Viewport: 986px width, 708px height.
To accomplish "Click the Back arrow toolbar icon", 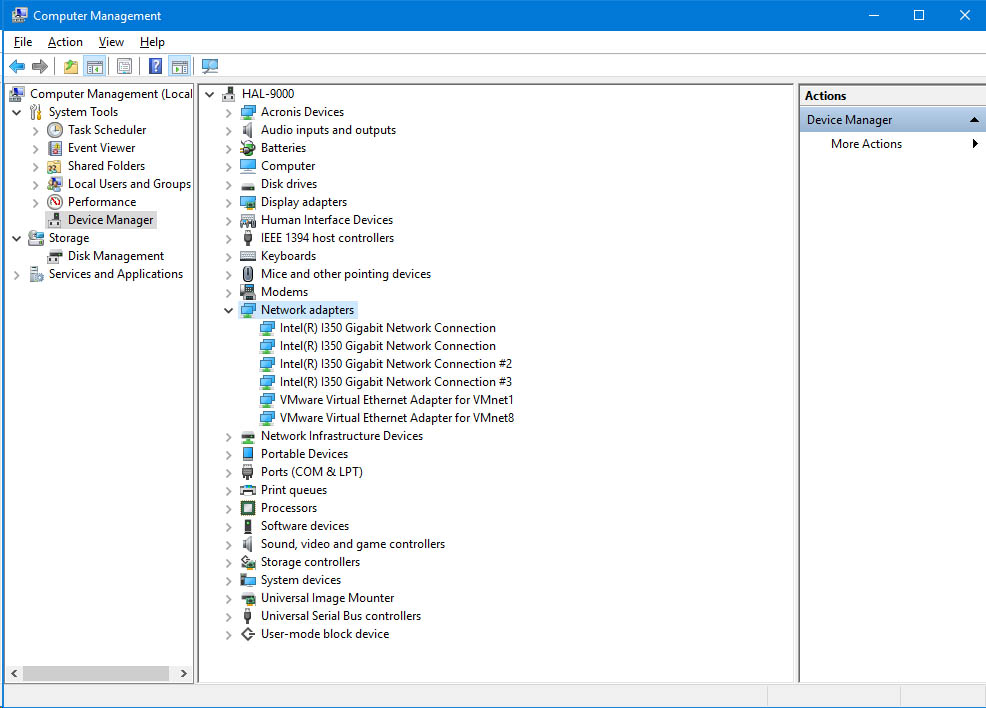I will (17, 66).
